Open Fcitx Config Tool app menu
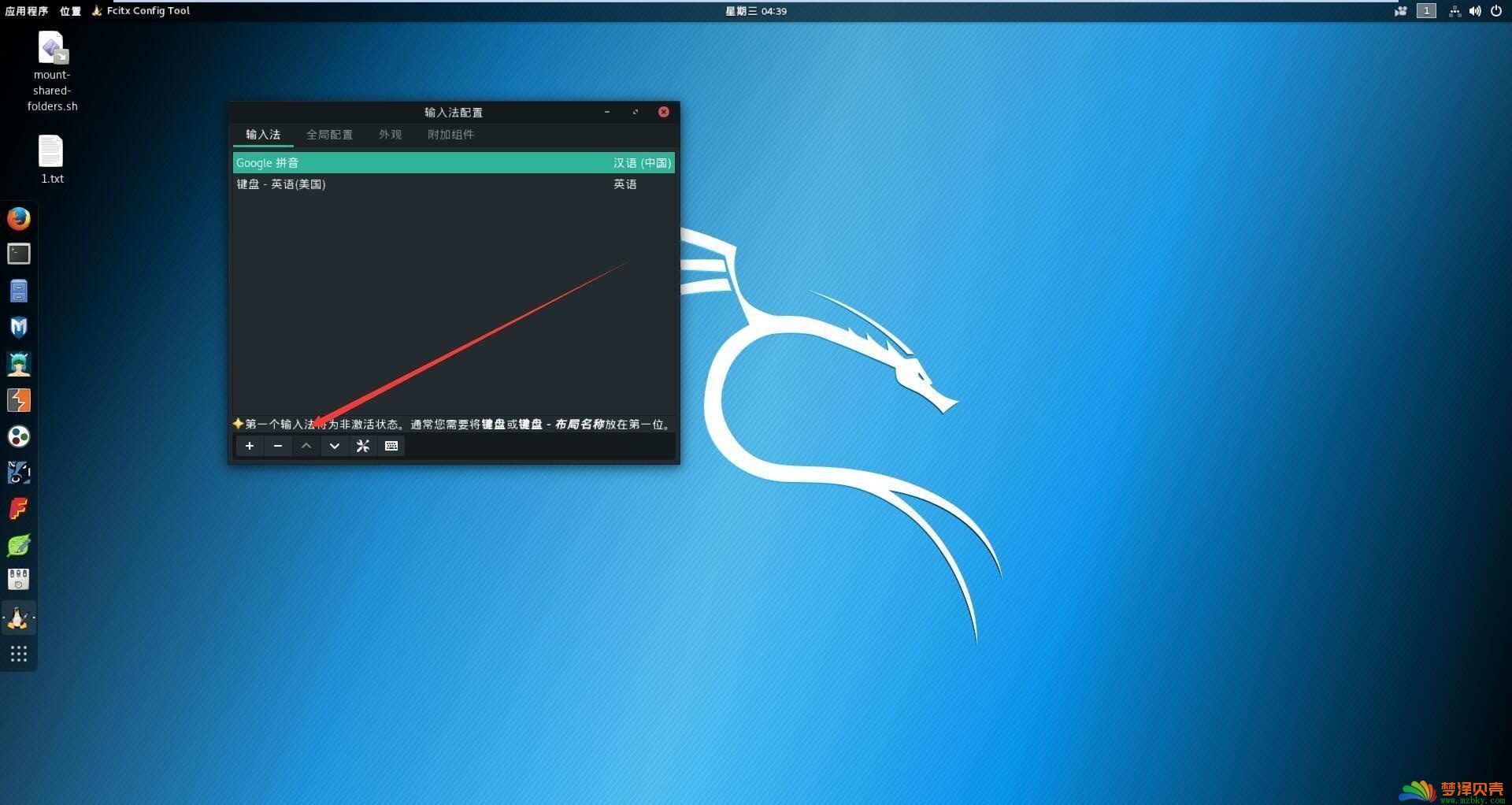Viewport: 1512px width, 805px height. point(141,11)
